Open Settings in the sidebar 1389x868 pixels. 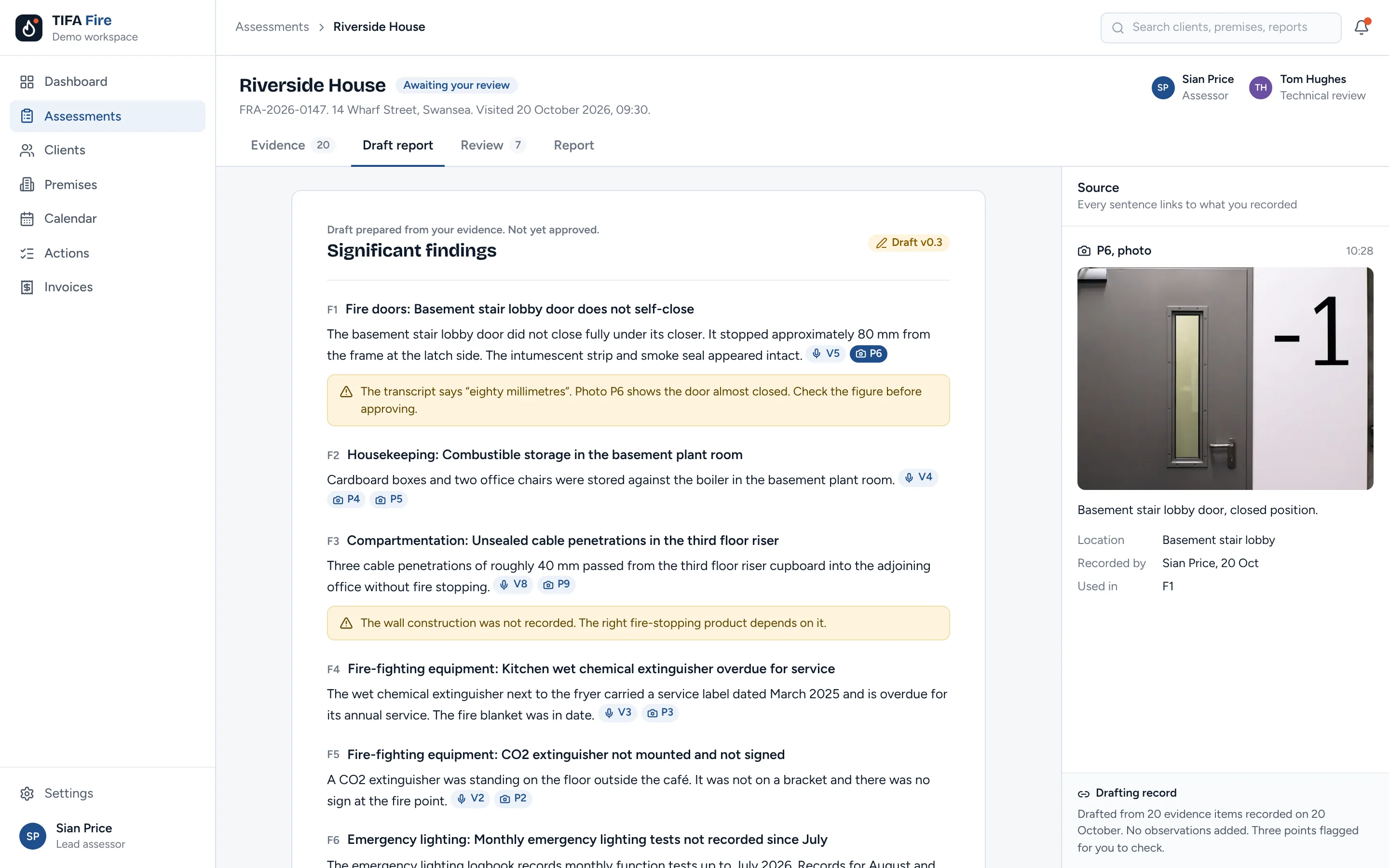(x=108, y=793)
